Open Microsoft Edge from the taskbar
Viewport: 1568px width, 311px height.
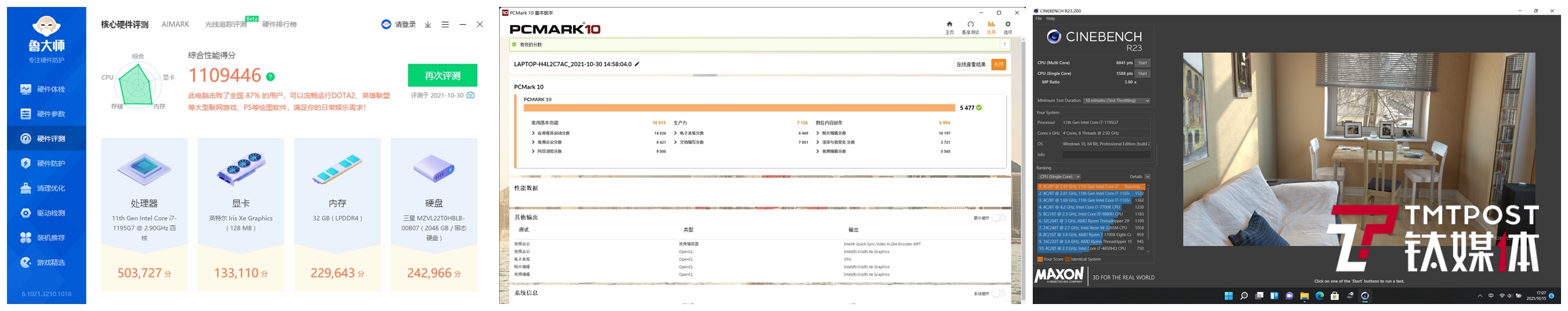pyautogui.click(x=1320, y=296)
